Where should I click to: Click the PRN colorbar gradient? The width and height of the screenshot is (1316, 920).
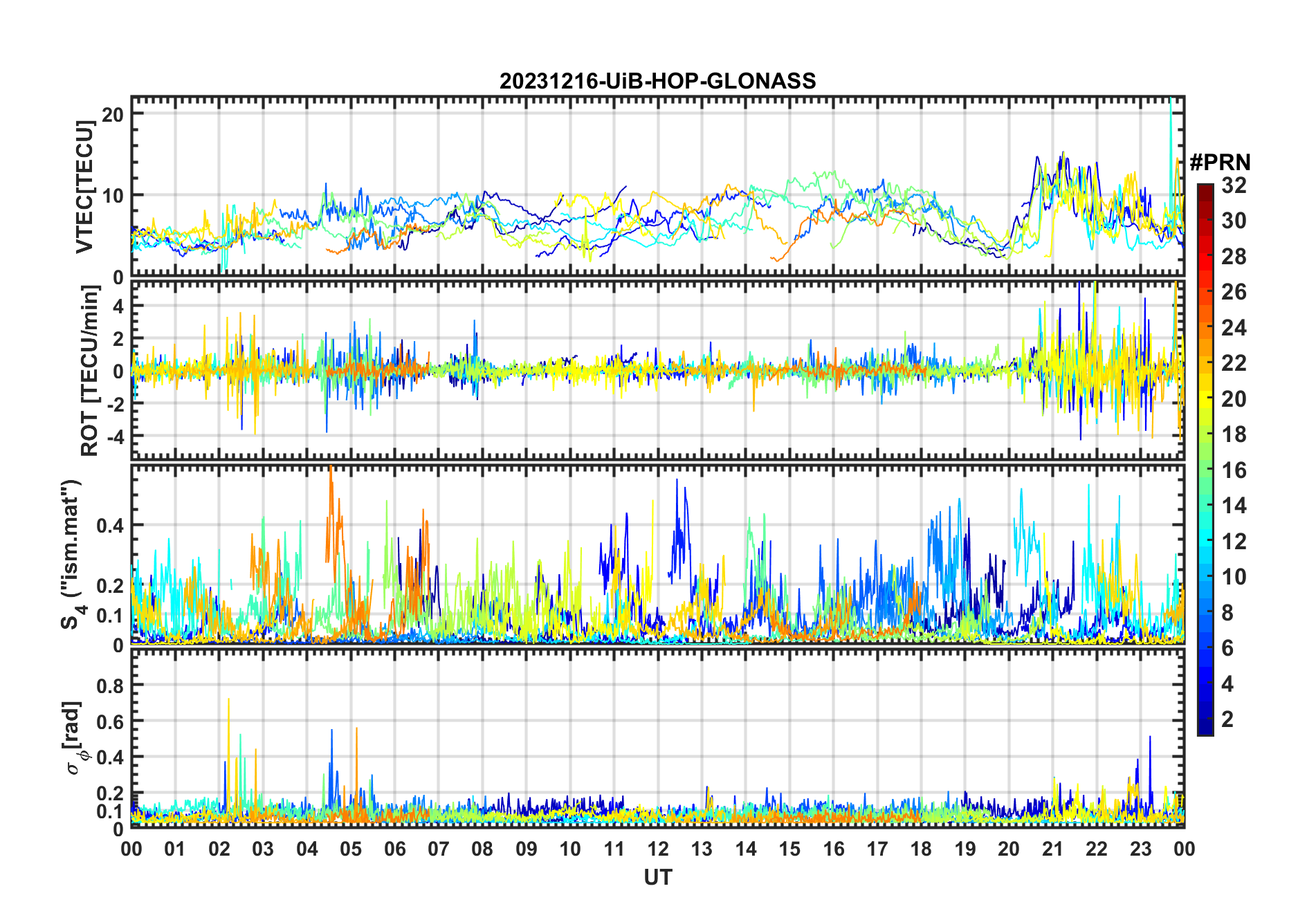click(1205, 459)
